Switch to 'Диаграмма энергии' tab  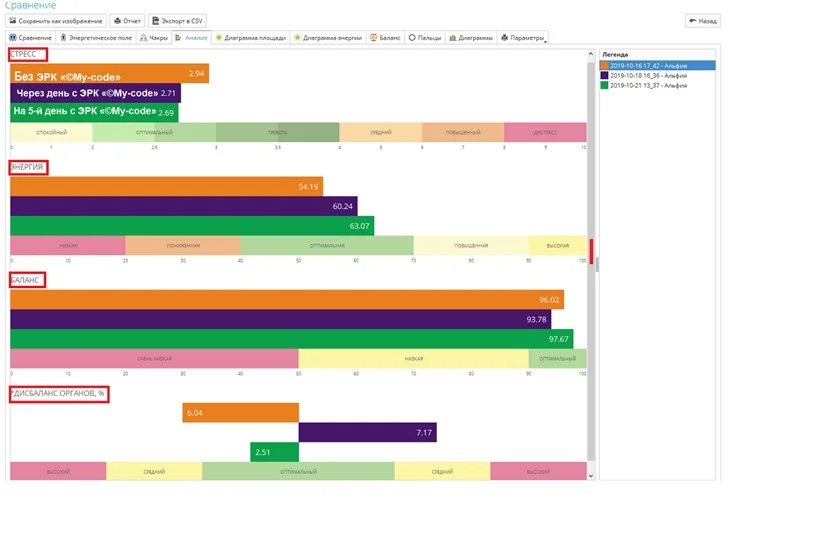tap(328, 38)
